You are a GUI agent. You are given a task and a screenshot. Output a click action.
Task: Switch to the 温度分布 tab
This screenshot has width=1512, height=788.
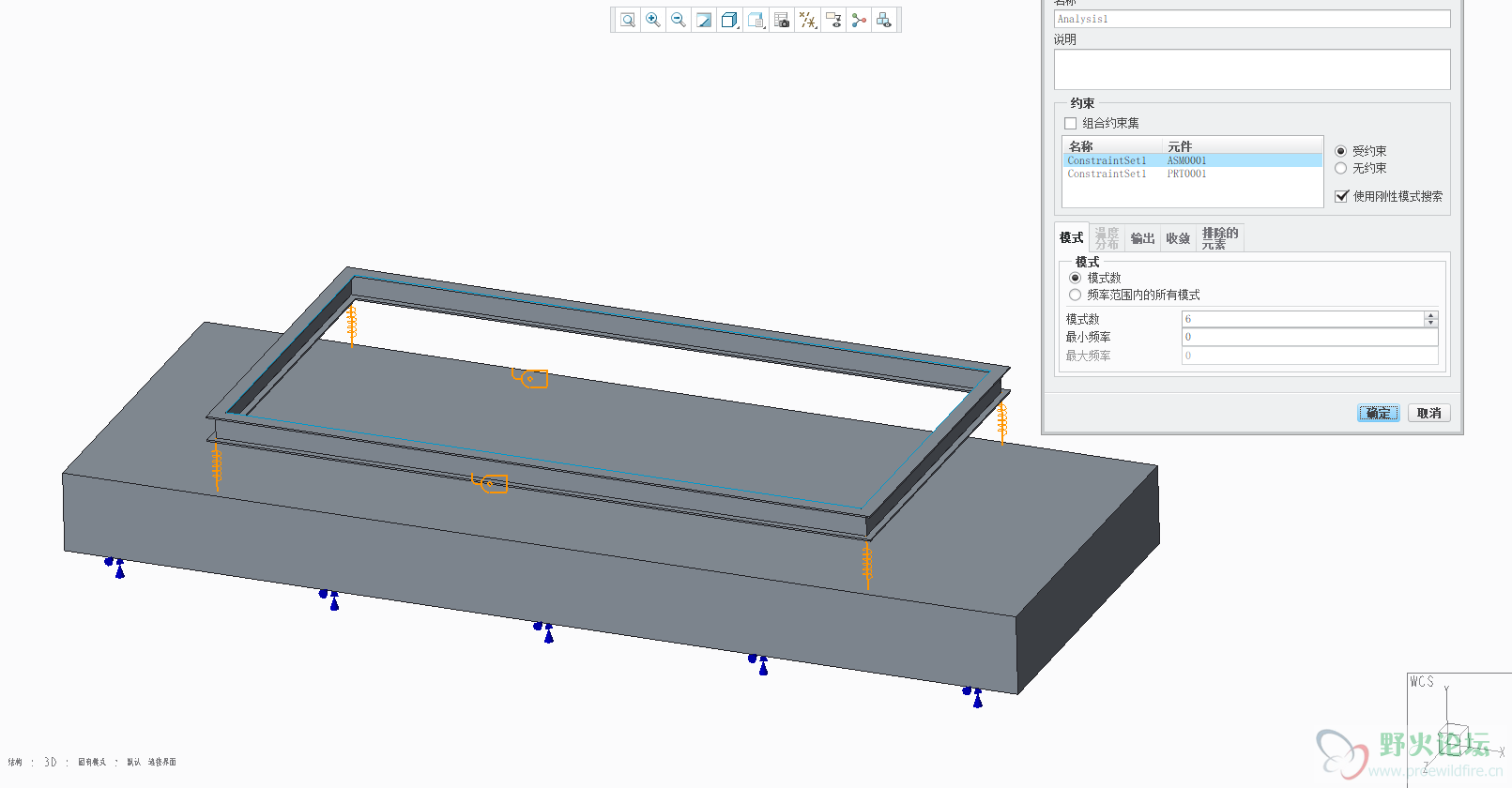[x=1107, y=237]
